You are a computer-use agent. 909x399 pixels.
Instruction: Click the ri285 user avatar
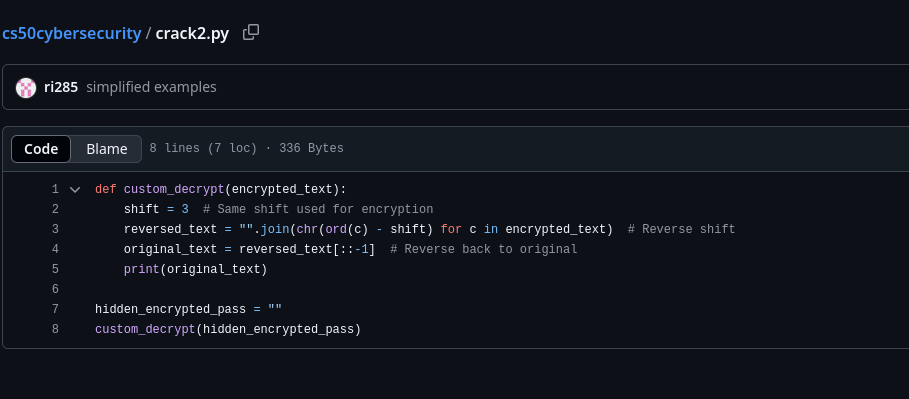[x=26, y=88]
